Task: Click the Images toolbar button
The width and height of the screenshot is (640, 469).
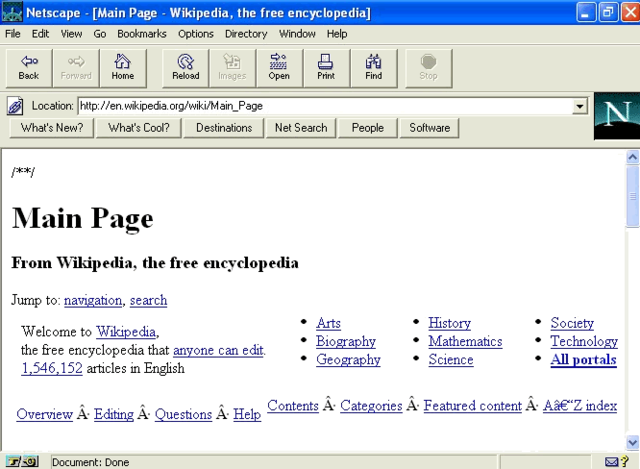Action: [232, 68]
